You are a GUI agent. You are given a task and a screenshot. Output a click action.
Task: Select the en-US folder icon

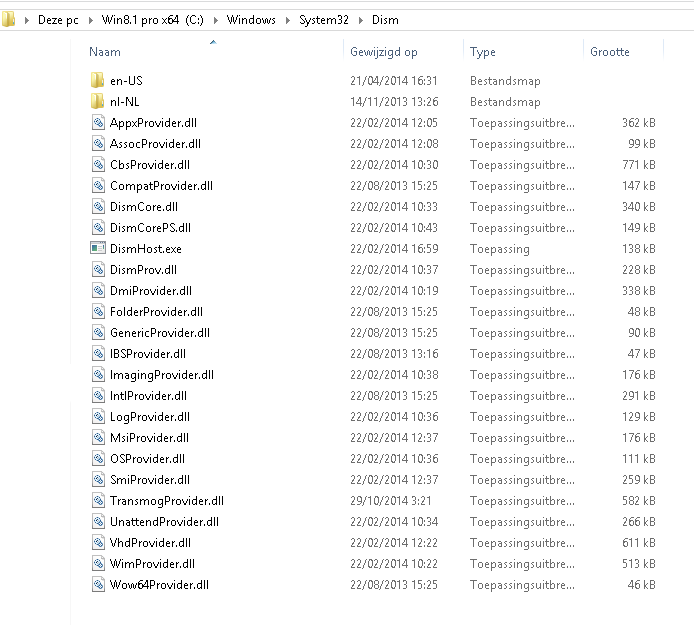(x=97, y=81)
